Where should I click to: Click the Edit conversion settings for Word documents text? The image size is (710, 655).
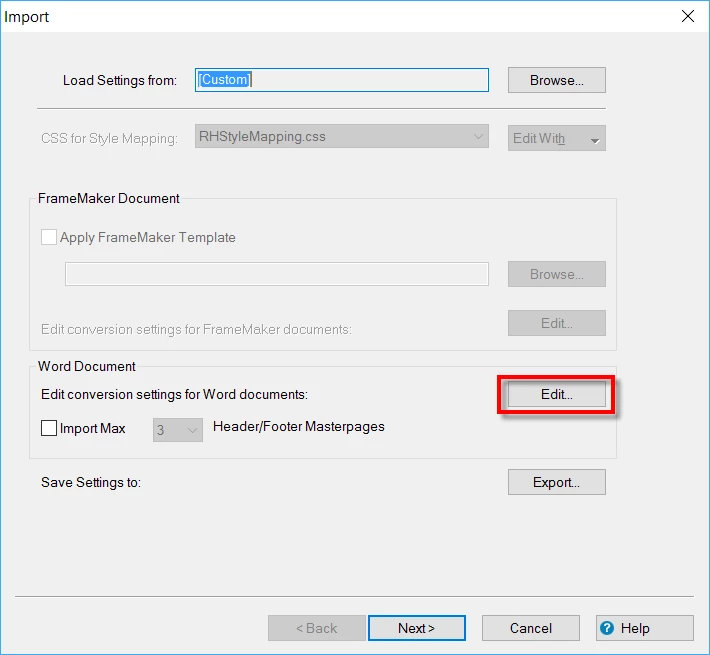(x=174, y=395)
